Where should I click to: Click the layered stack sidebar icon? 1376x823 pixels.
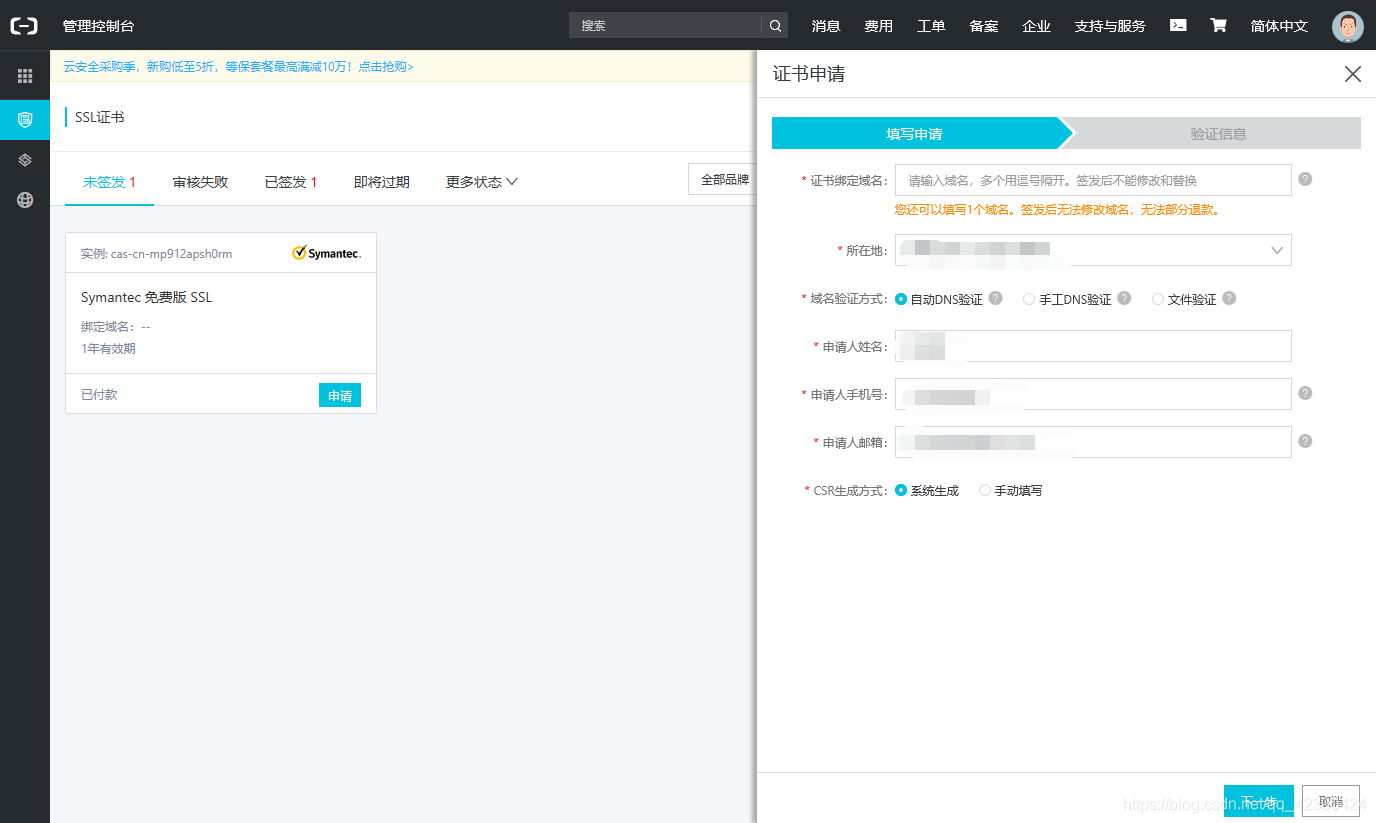25,160
